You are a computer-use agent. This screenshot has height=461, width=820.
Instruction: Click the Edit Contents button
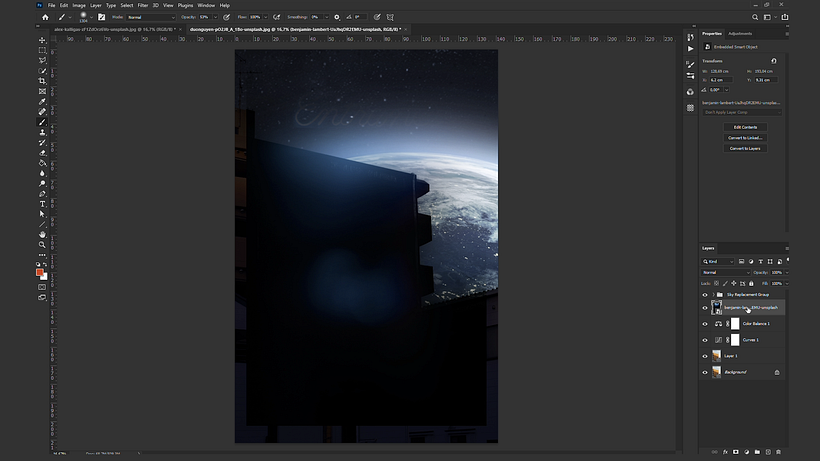click(745, 127)
